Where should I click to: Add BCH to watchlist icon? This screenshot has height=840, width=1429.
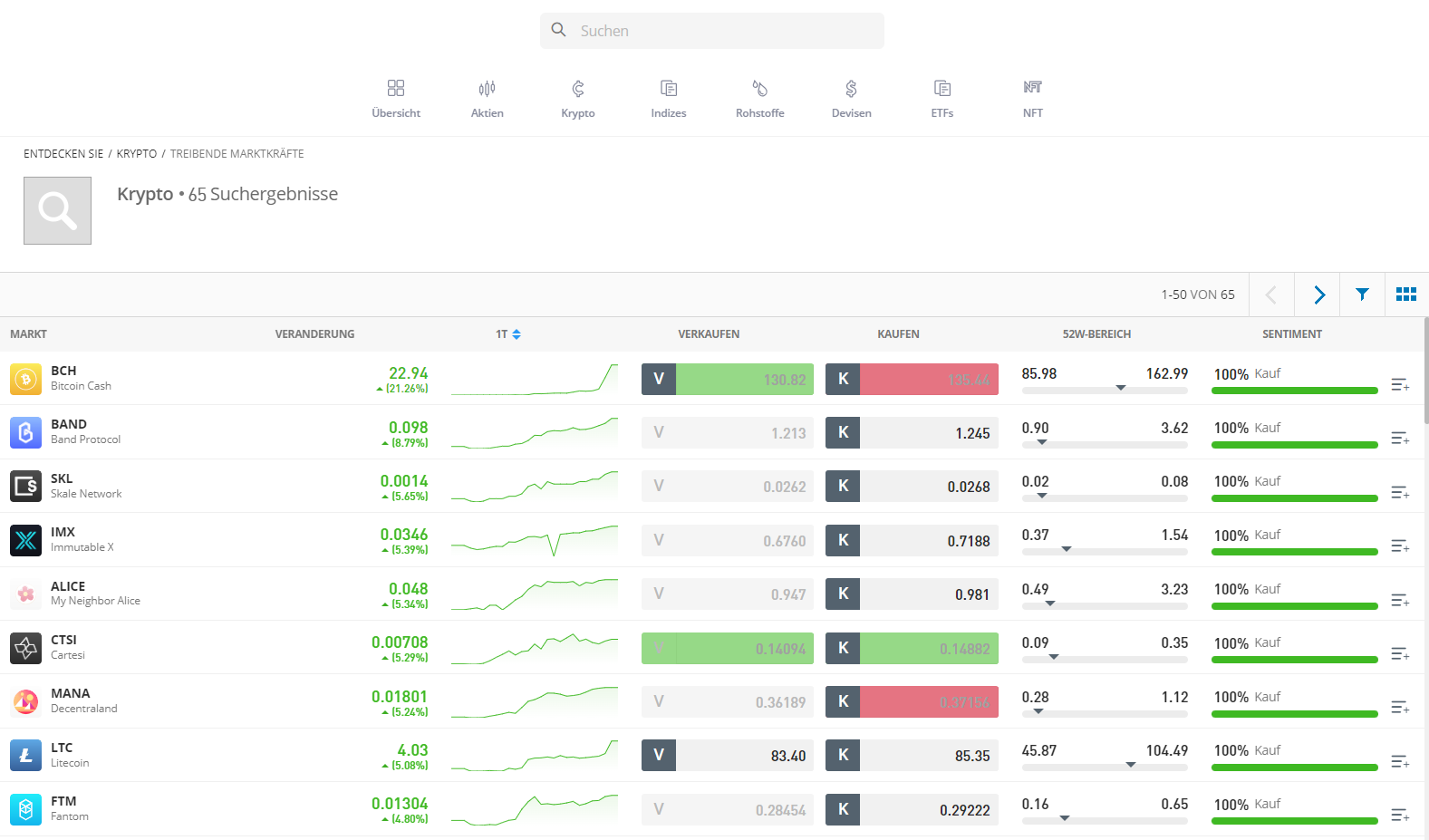(1400, 385)
